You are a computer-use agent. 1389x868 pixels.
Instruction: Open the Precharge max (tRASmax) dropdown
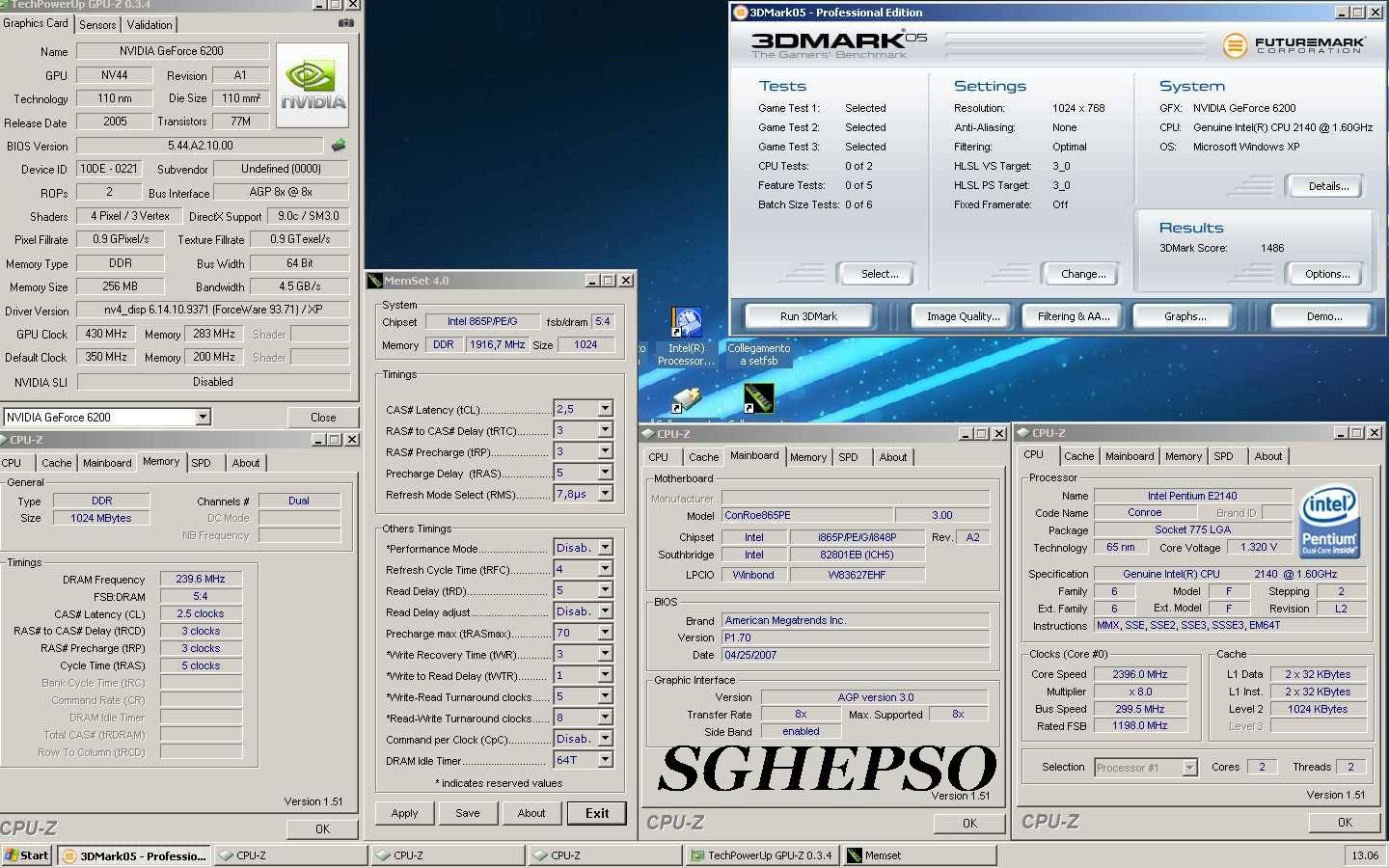click(x=605, y=633)
